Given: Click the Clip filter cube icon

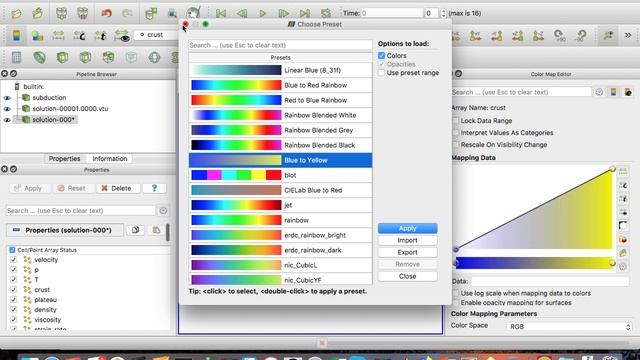Looking at the screenshot, I should pyautogui.click(x=62, y=58).
